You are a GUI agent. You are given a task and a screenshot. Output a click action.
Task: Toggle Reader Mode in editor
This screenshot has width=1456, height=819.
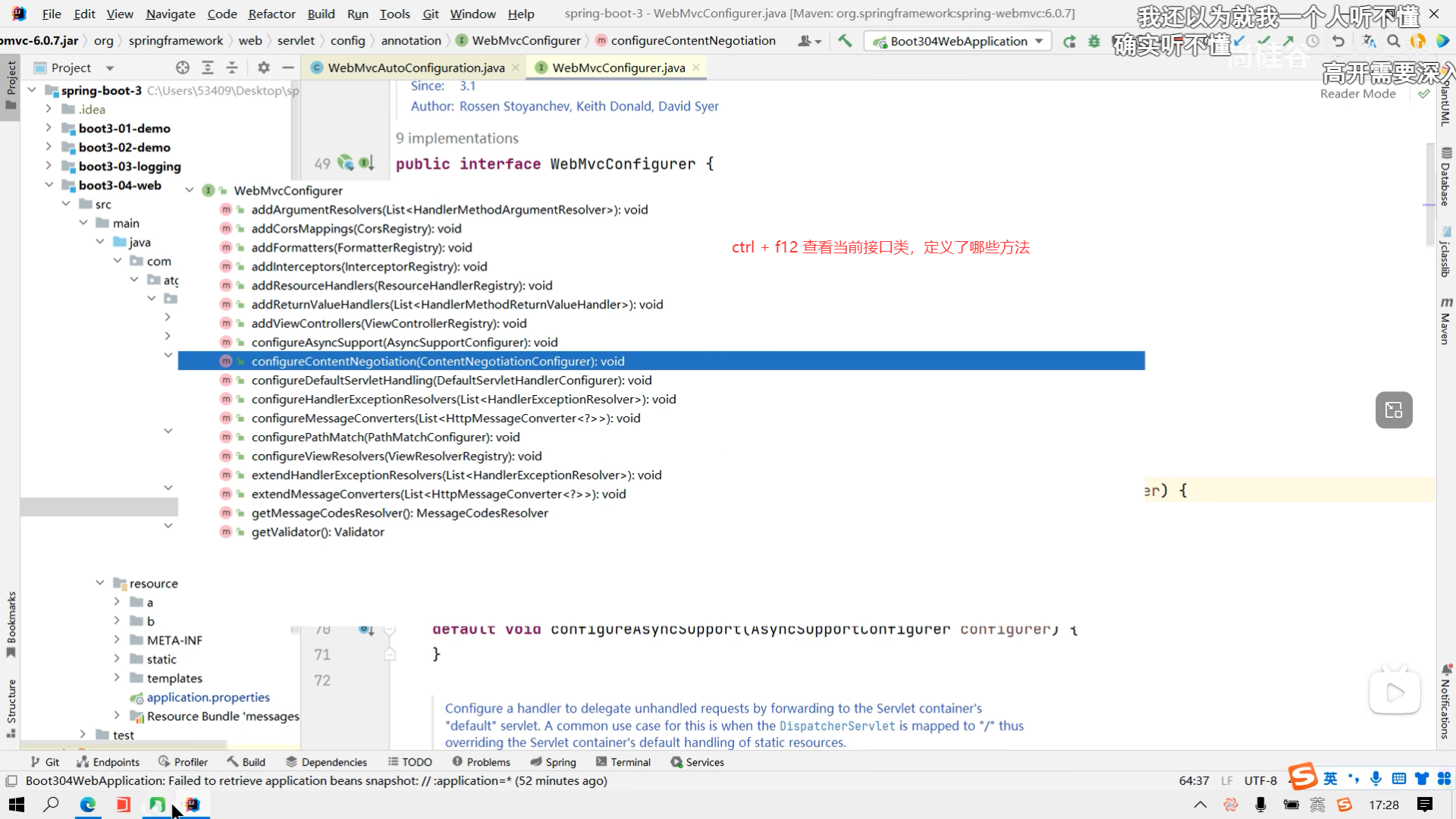click(x=1357, y=93)
